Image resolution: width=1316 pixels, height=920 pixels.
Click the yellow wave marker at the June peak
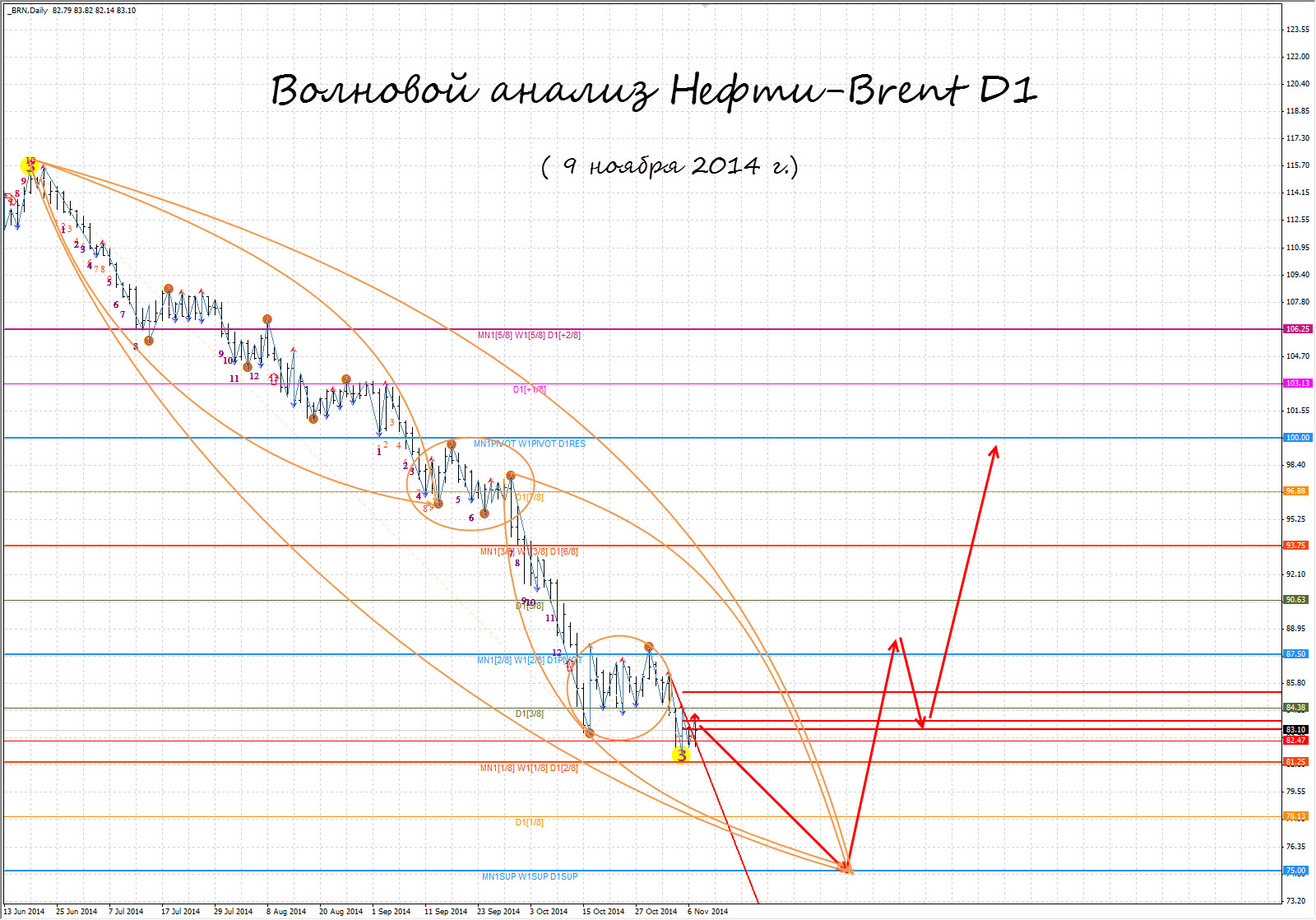(x=30, y=165)
